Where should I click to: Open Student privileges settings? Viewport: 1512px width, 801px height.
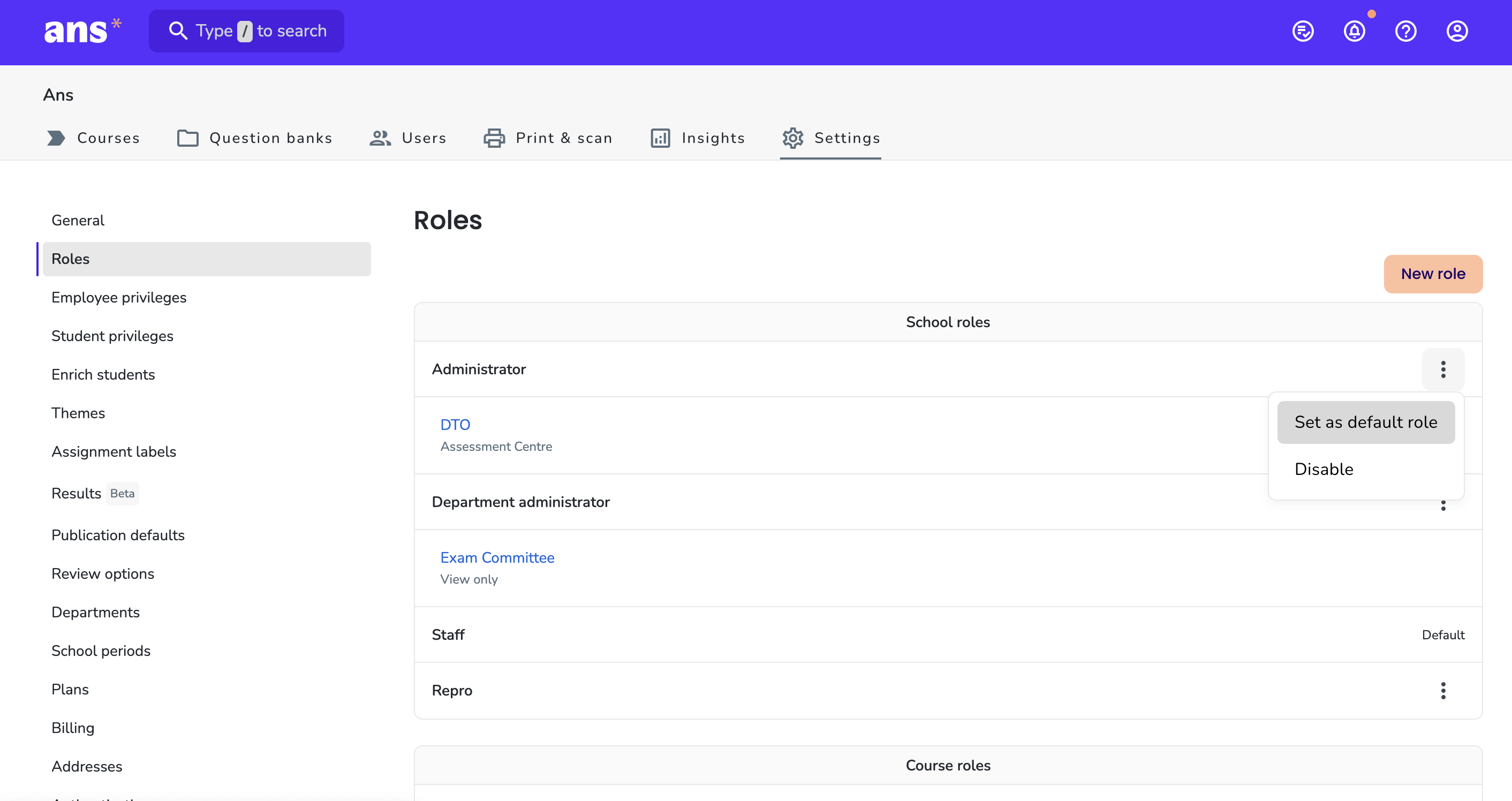[207, 336]
